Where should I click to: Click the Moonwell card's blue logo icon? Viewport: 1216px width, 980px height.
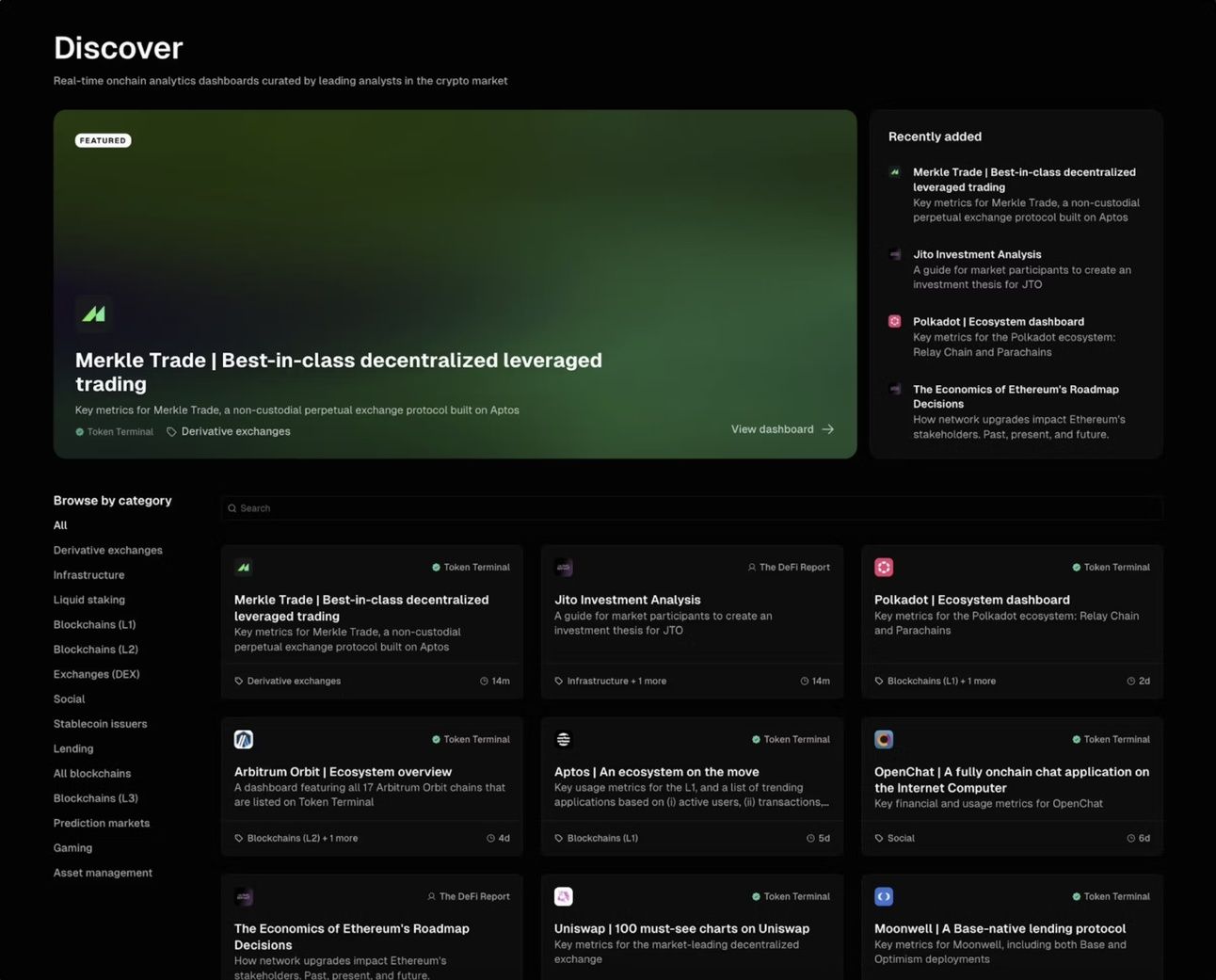(884, 897)
